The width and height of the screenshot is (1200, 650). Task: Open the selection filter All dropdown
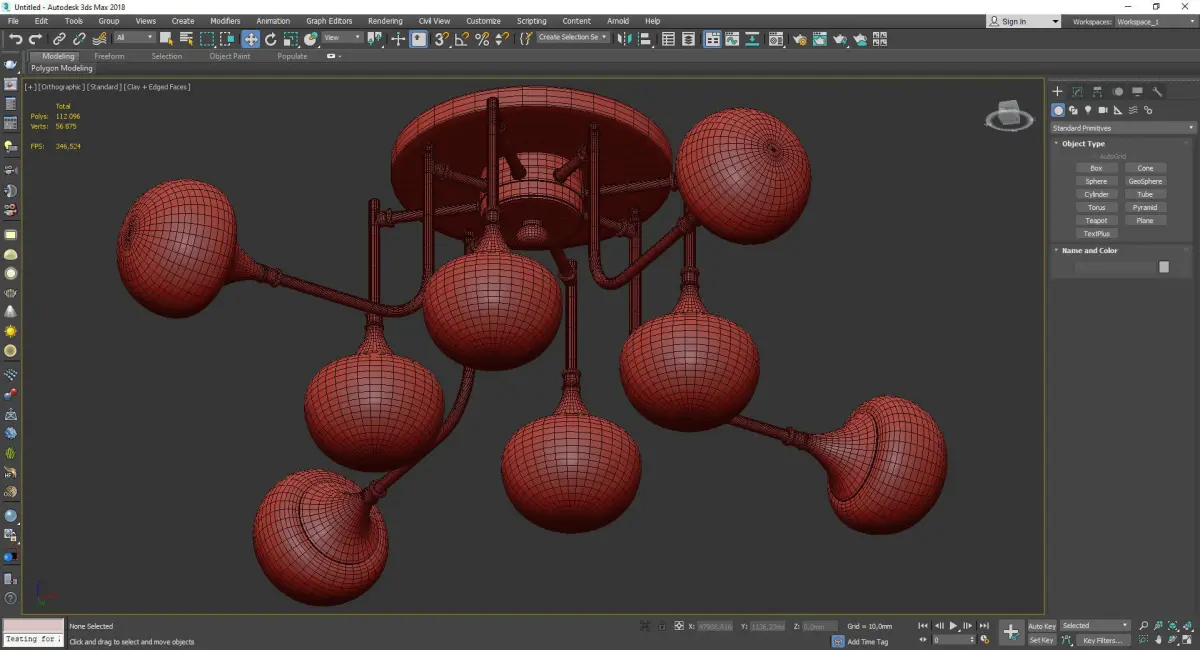pos(134,38)
